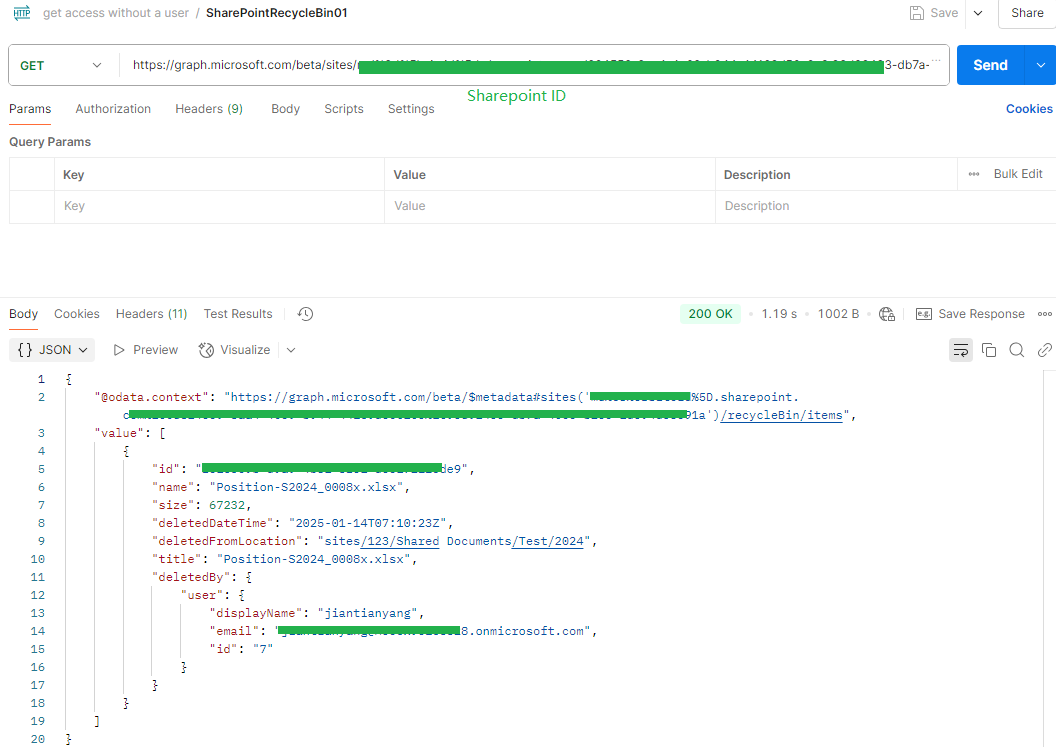Enable the Visualize response view
This screenshot has height=747, width=1056.
point(234,349)
